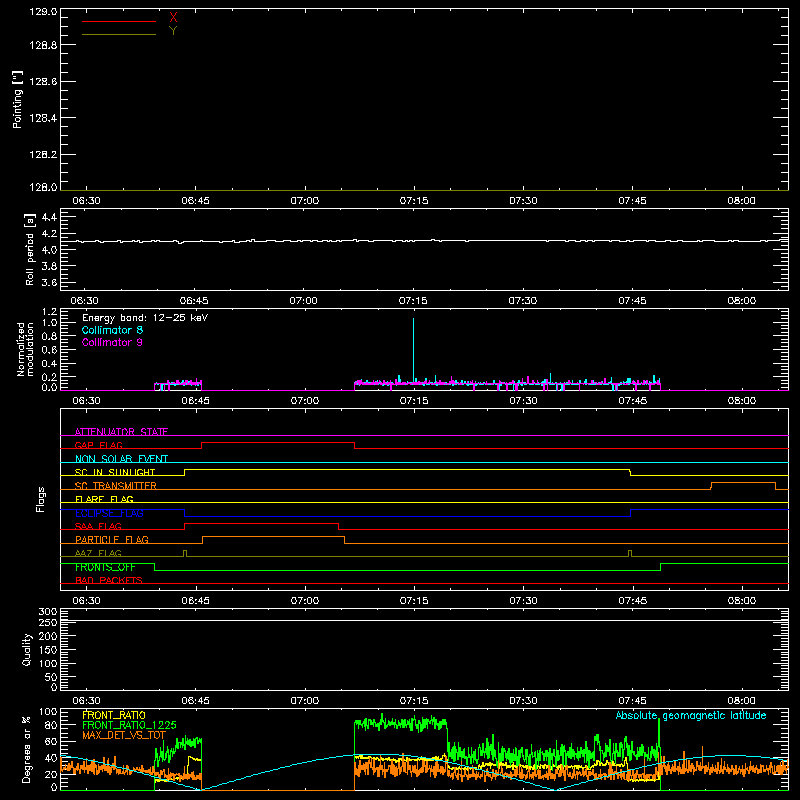Click the AAZ_FLAG label

[98, 553]
